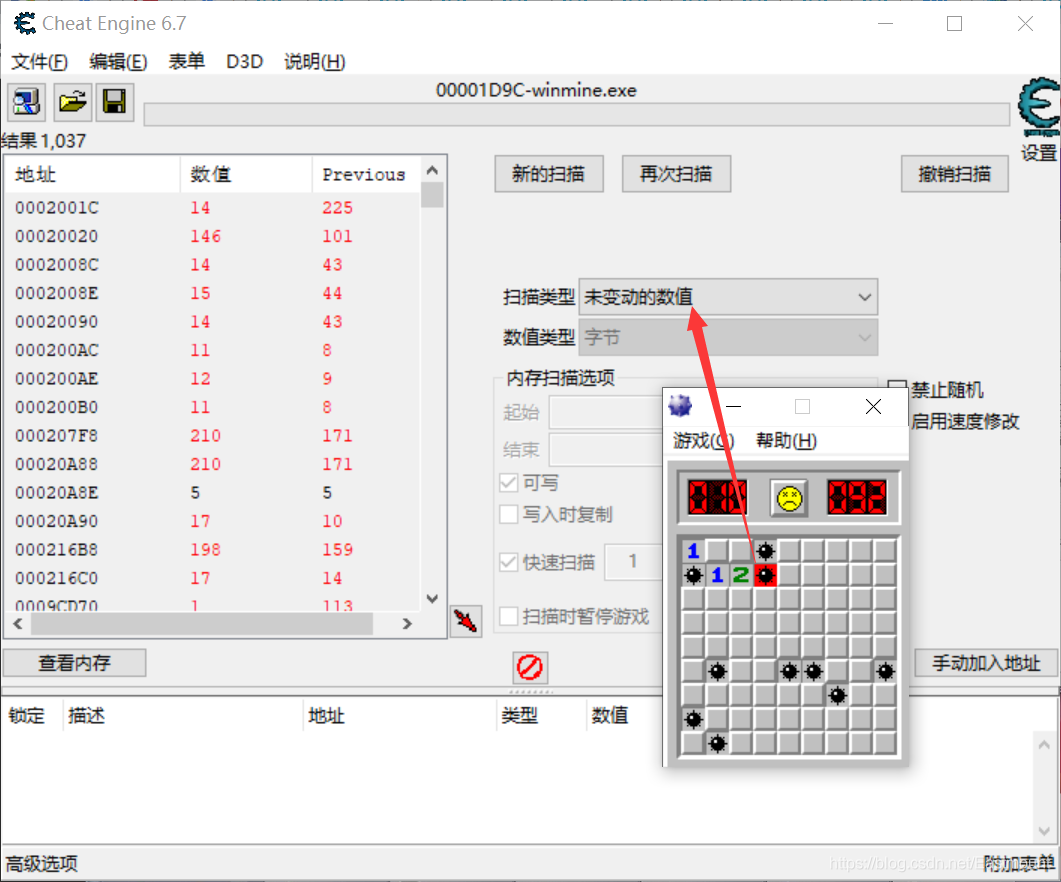Click the green 2 cell in Minesweeper
Viewport: 1061px width, 882px height.
point(741,575)
